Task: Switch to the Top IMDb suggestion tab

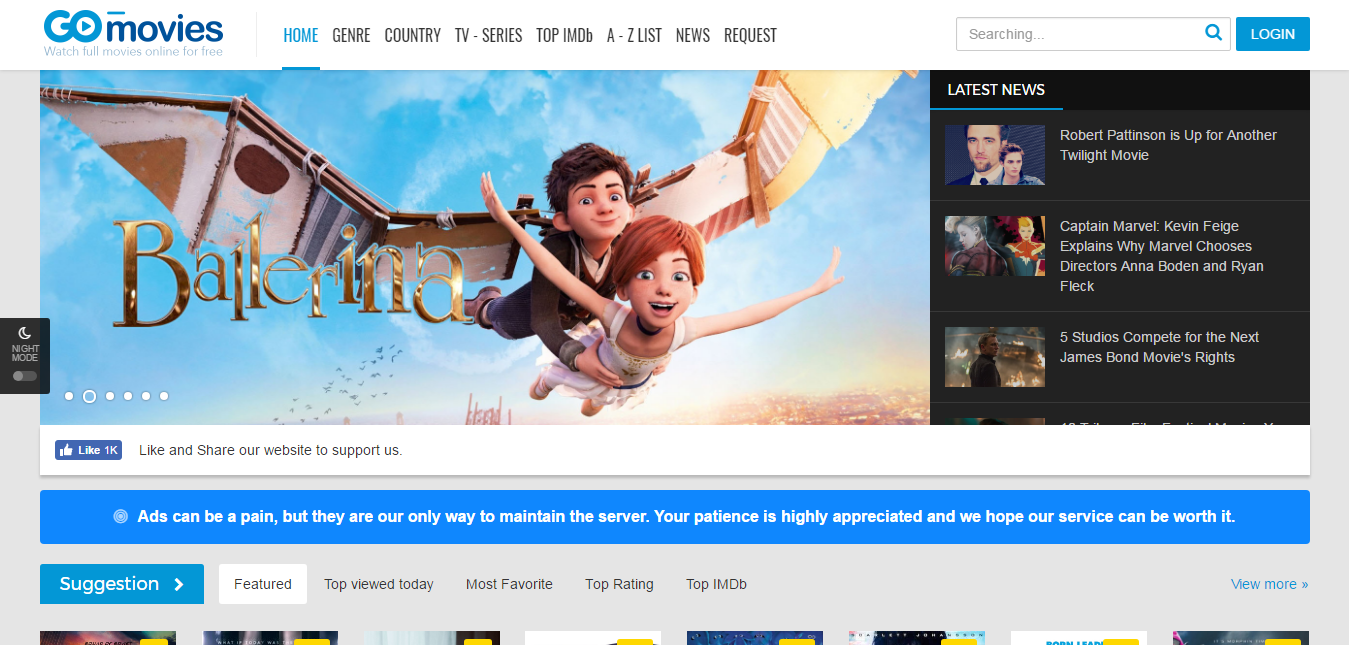Action: [x=716, y=584]
